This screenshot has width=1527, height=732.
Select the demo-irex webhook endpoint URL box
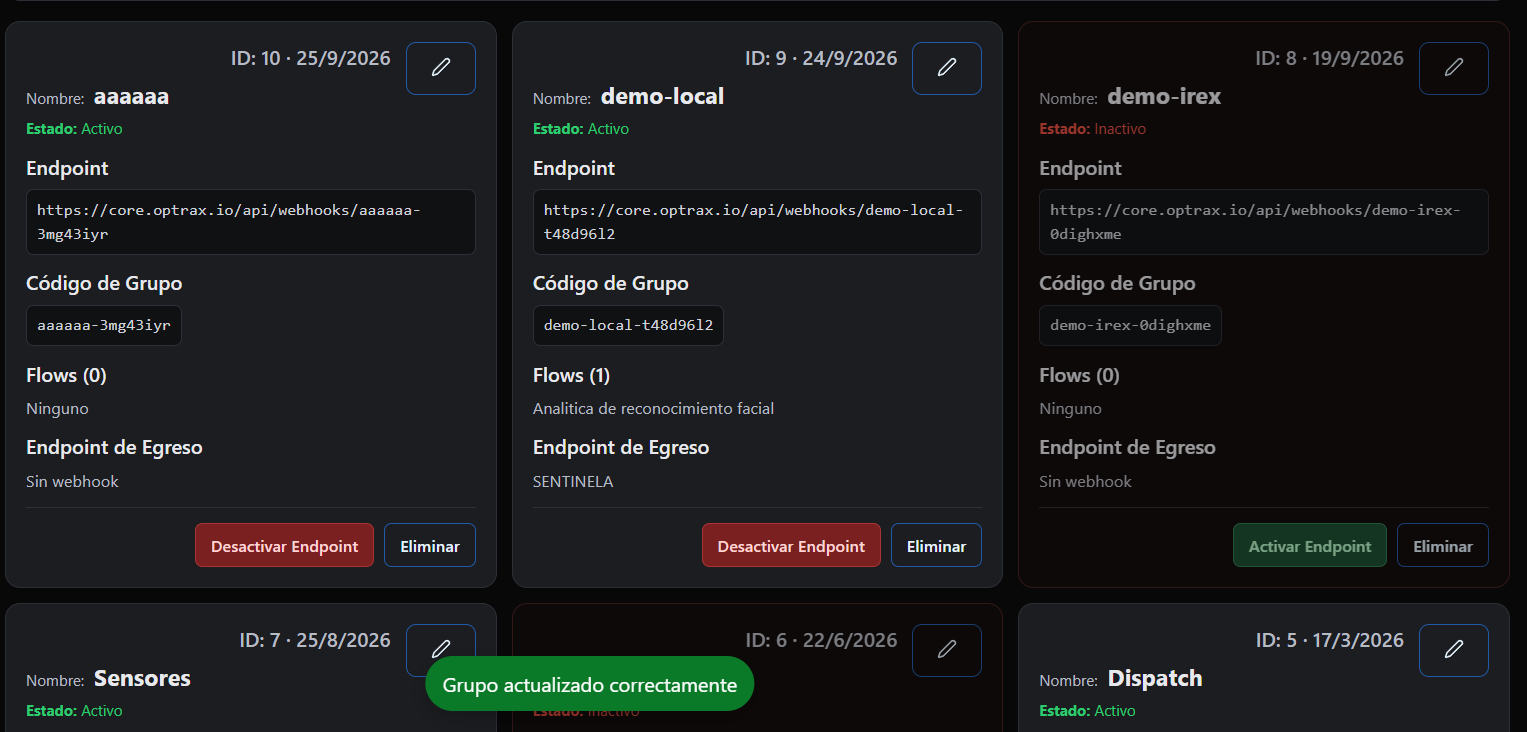coord(1264,222)
